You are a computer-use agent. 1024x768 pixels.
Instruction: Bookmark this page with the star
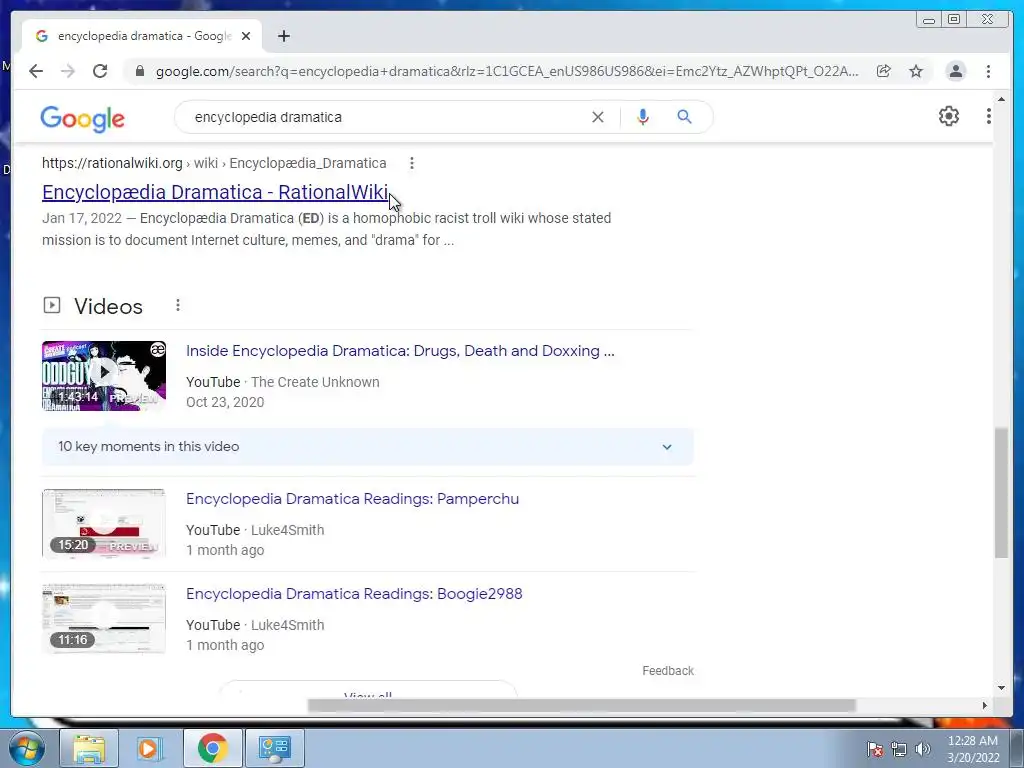coord(916,71)
